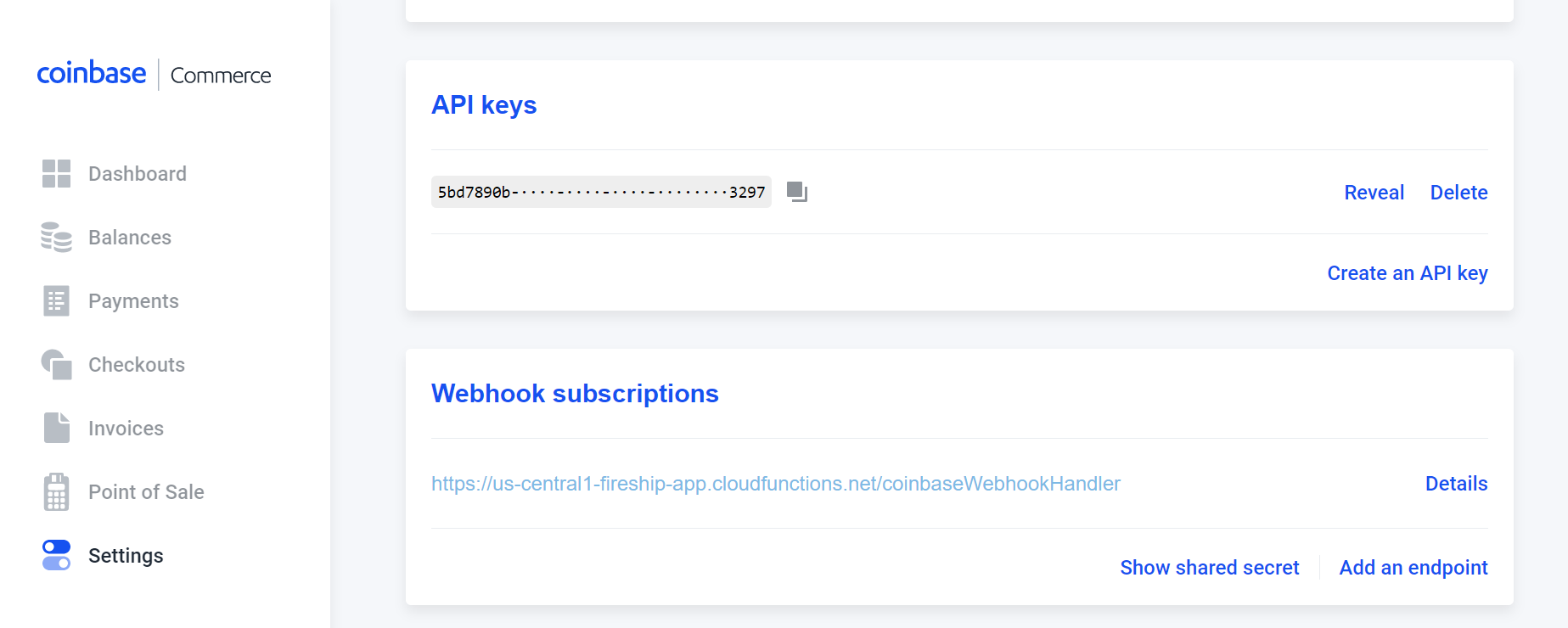The image size is (1568, 628).
Task: Open Invoices using the document icon
Action: pyautogui.click(x=55, y=428)
